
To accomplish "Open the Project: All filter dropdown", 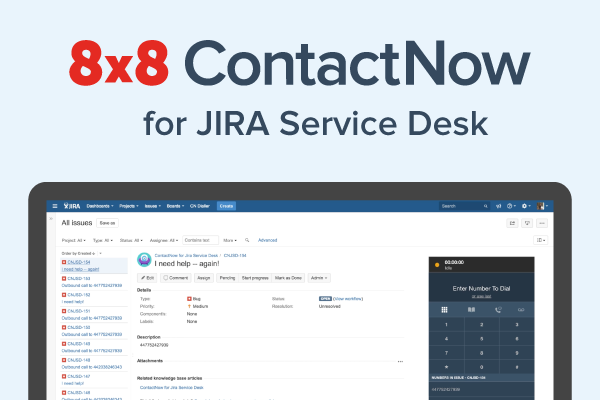I will (x=73, y=240).
